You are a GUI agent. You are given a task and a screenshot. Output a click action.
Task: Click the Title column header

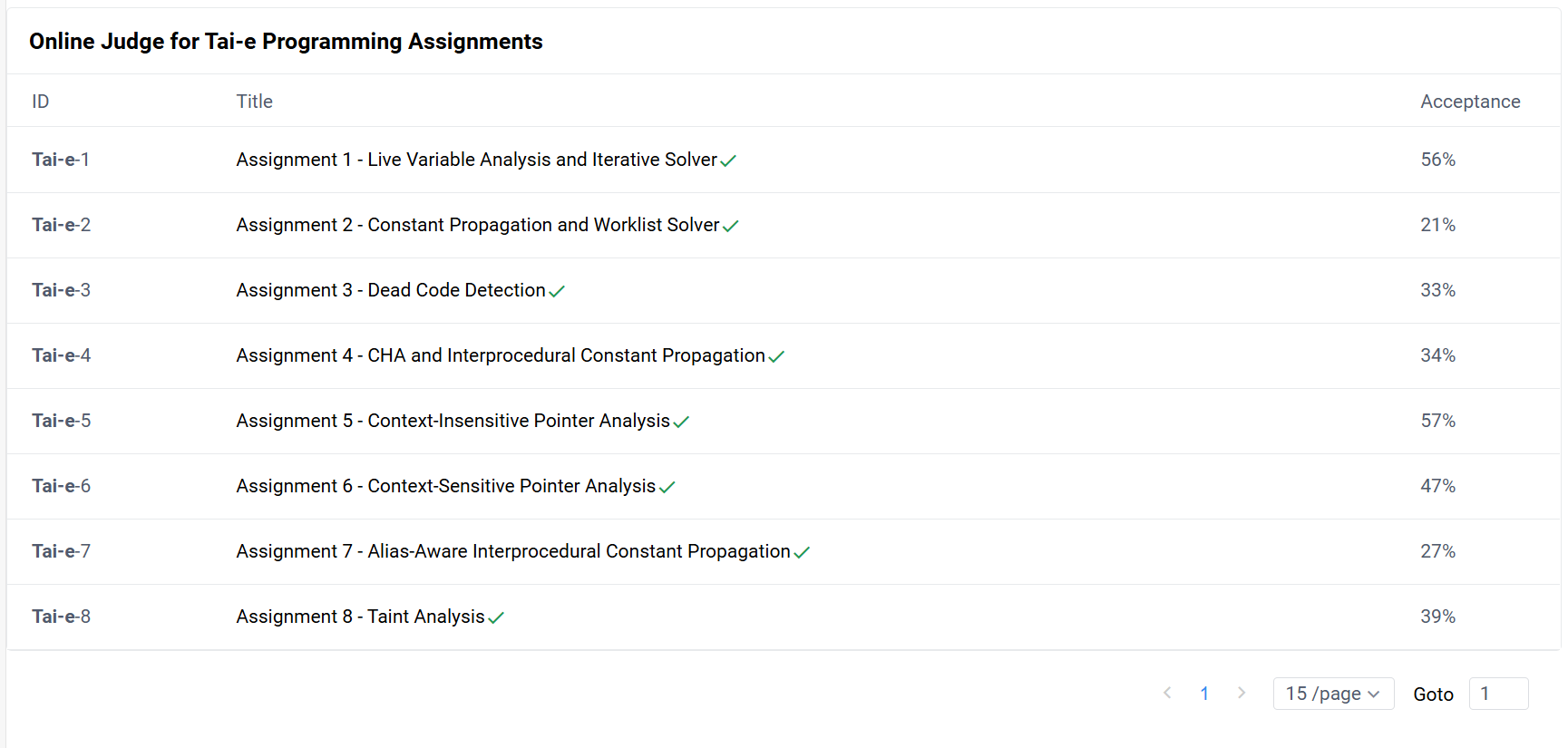coord(255,102)
